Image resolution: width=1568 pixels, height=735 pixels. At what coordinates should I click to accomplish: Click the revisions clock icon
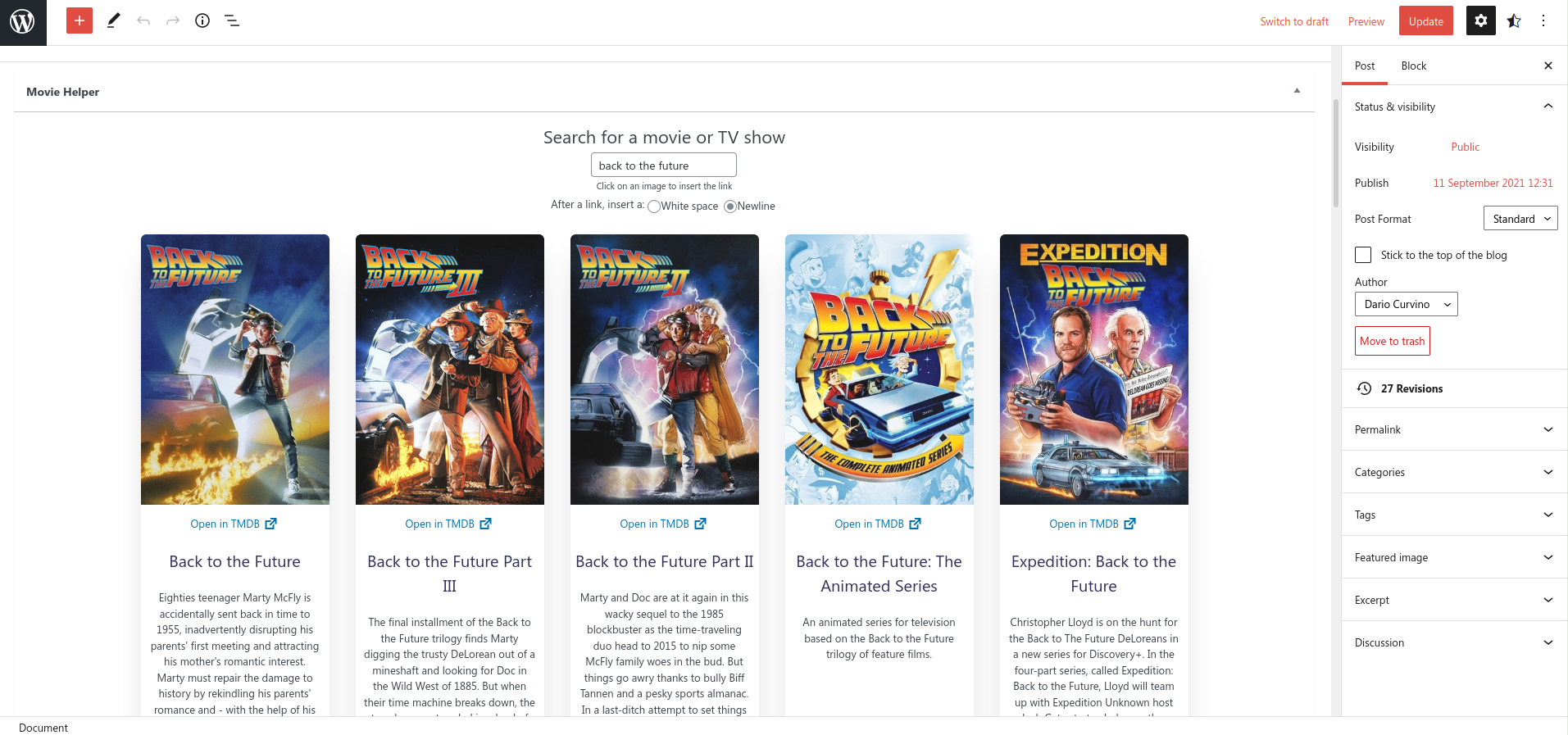point(1364,388)
